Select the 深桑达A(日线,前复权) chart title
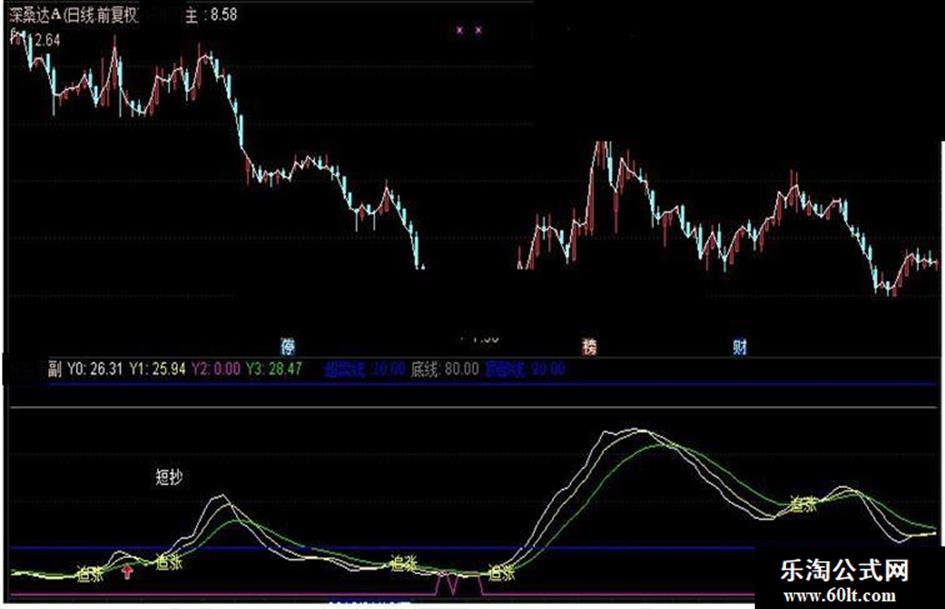945x609 pixels. pyautogui.click(x=74, y=14)
